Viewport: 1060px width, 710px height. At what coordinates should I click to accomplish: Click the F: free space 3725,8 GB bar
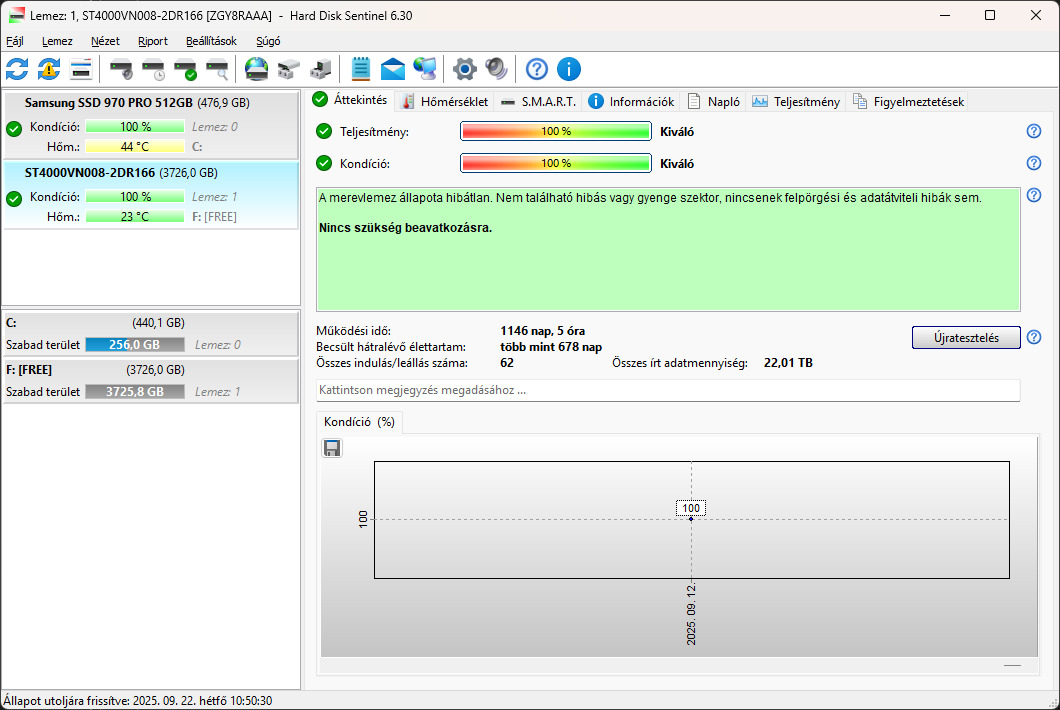(x=135, y=392)
